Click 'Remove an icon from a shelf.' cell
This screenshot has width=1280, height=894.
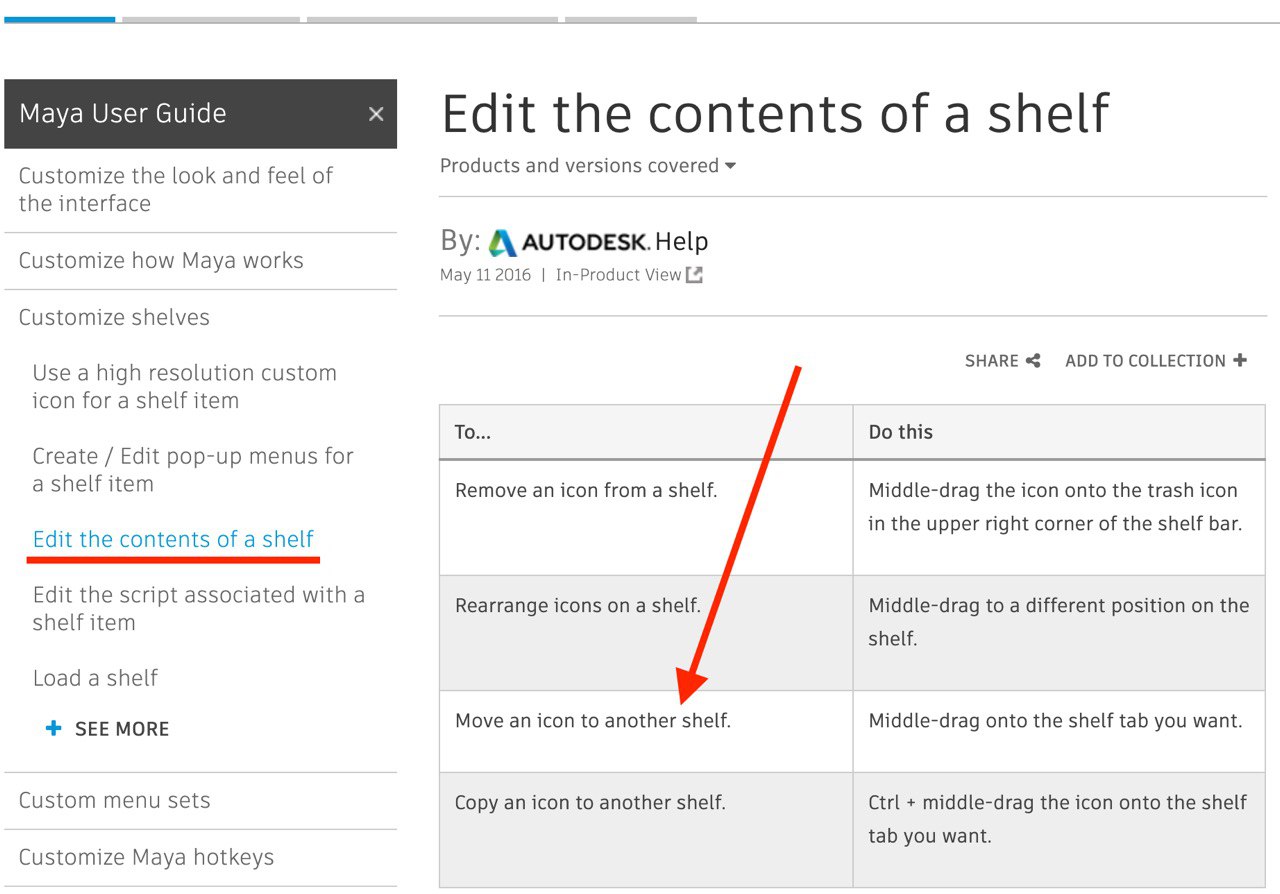[x=646, y=517]
